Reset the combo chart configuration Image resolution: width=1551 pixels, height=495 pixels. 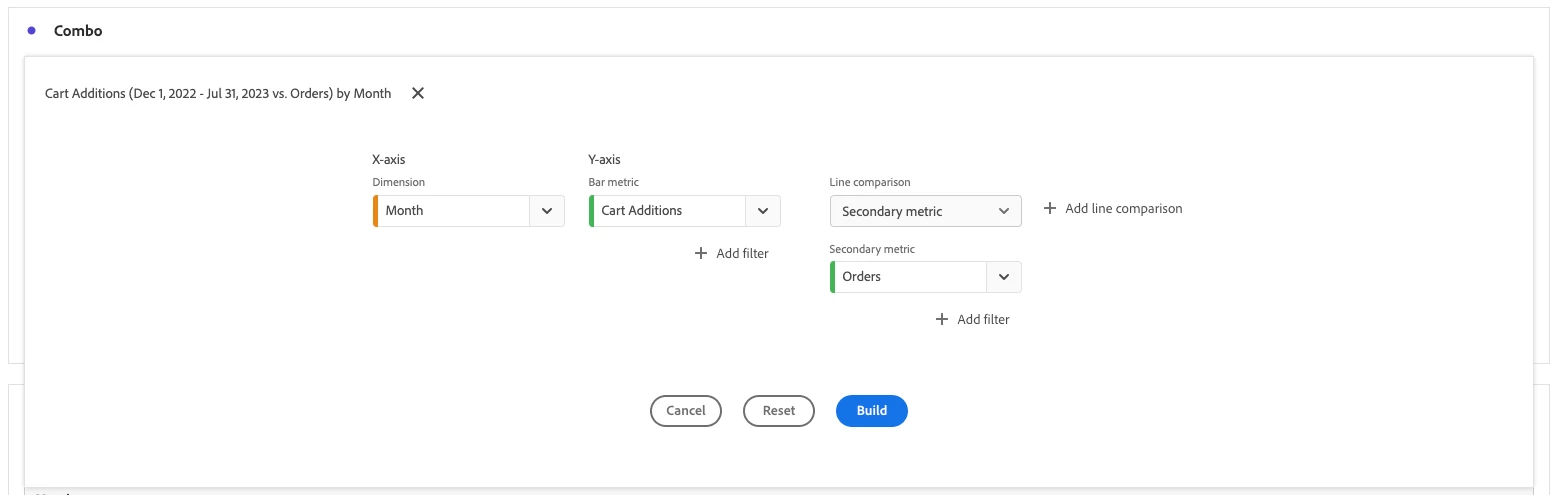pyautogui.click(x=779, y=410)
